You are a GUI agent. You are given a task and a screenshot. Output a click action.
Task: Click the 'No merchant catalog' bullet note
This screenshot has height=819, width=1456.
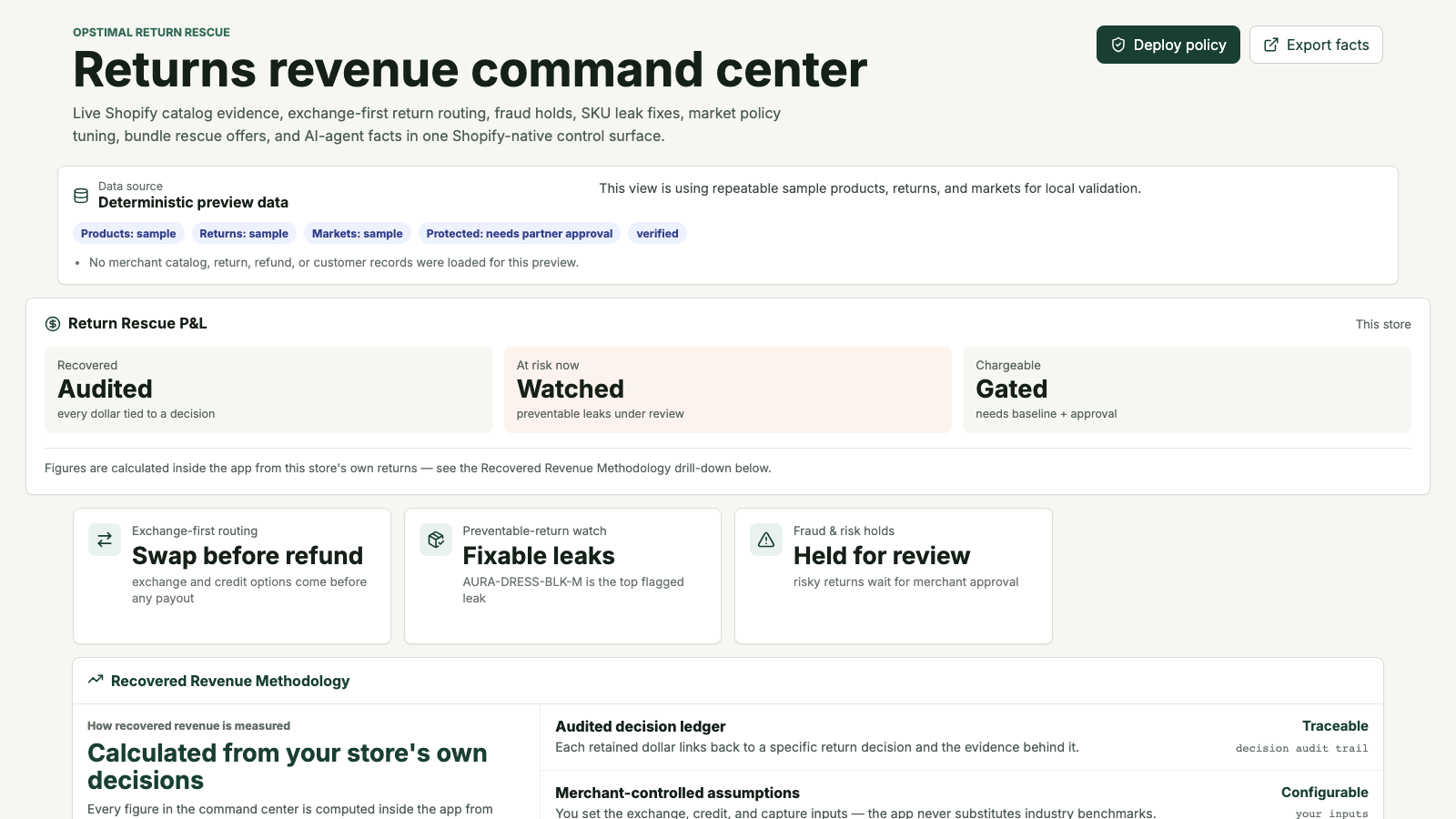pos(334,263)
